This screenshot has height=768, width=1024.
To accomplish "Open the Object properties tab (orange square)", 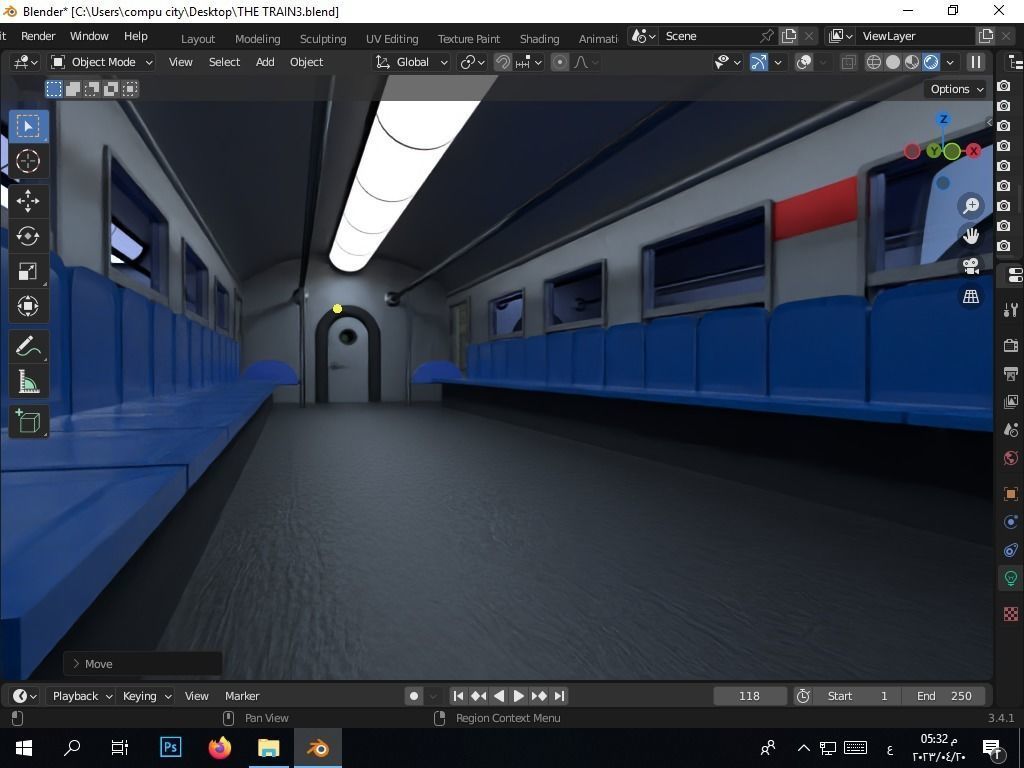I will tap(1010, 494).
